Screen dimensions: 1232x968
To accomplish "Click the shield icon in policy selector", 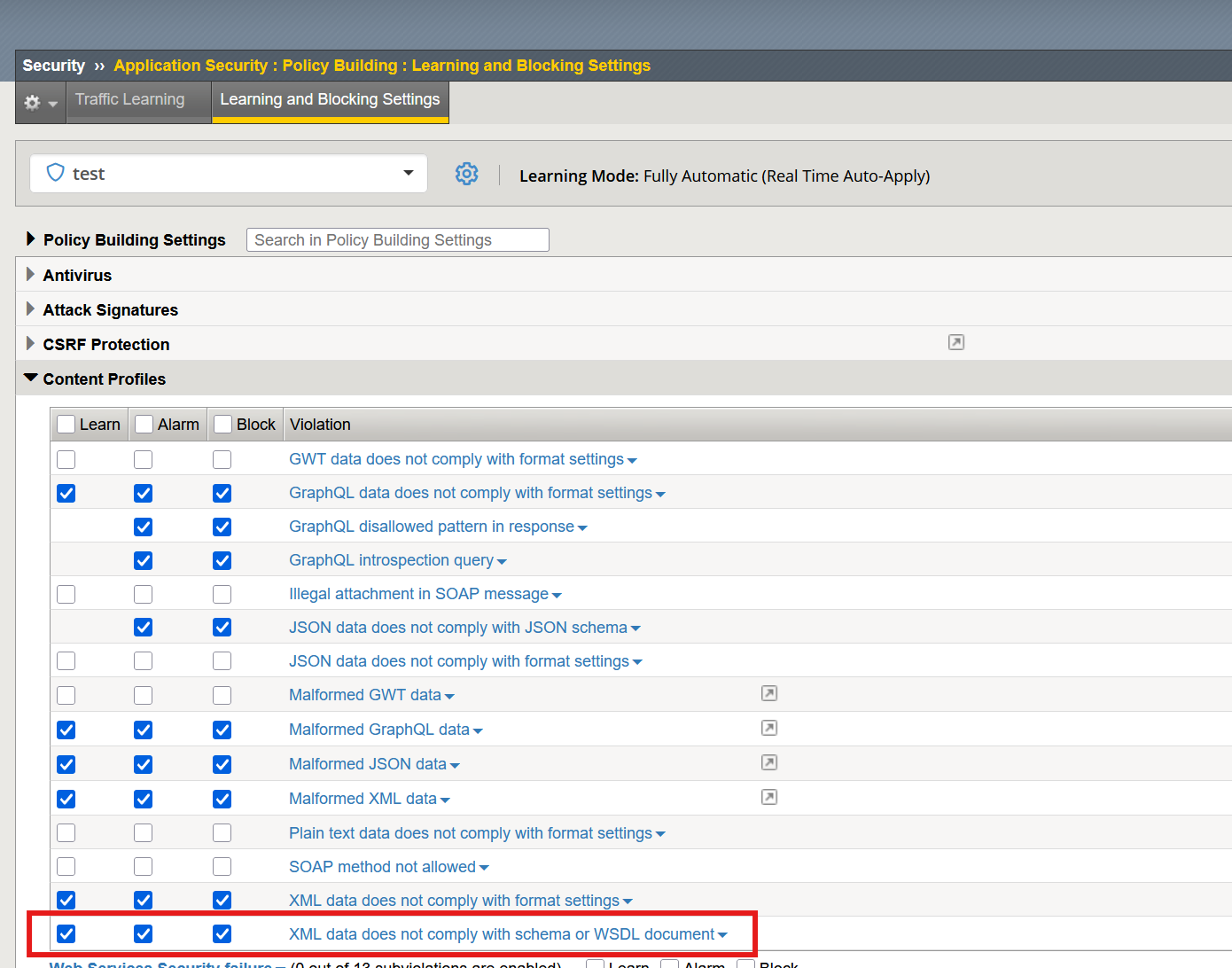I will point(55,173).
